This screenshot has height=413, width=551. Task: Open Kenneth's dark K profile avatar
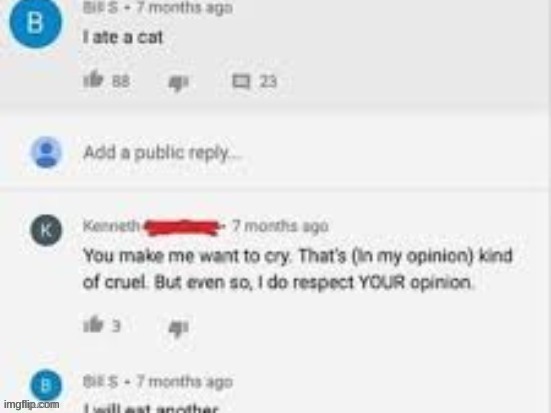pyautogui.click(x=46, y=230)
